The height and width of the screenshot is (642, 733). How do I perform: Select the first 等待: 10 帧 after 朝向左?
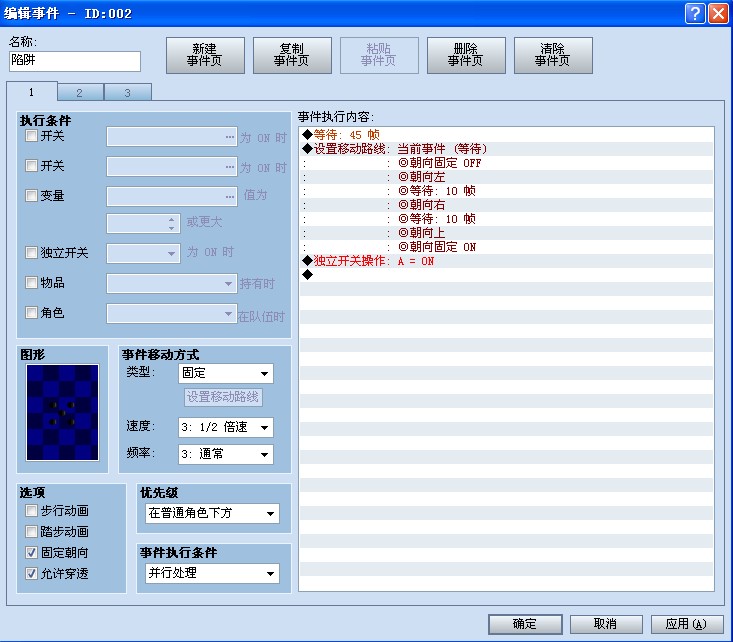pyautogui.click(x=506, y=191)
